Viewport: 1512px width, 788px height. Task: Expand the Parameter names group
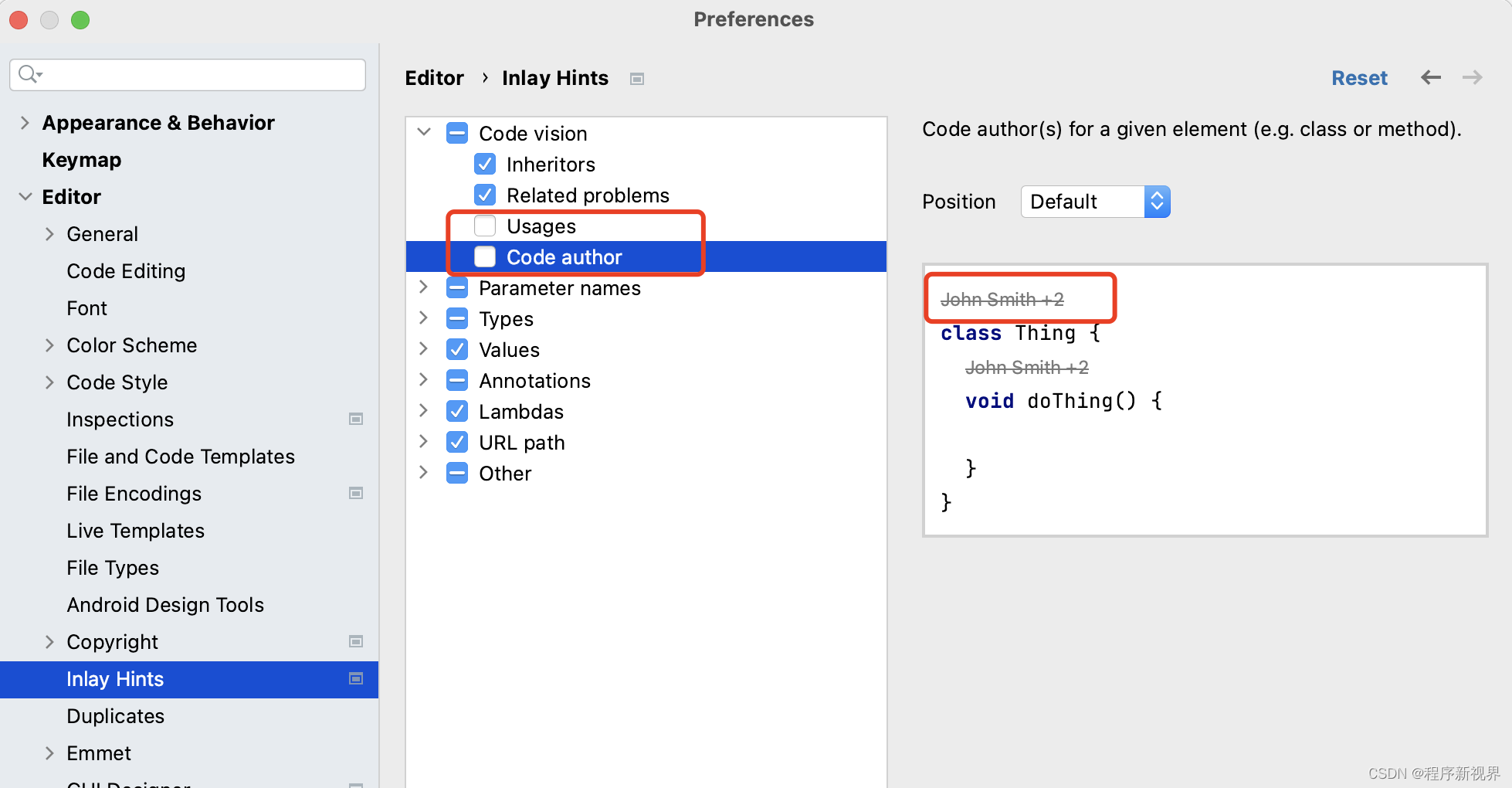click(x=423, y=287)
